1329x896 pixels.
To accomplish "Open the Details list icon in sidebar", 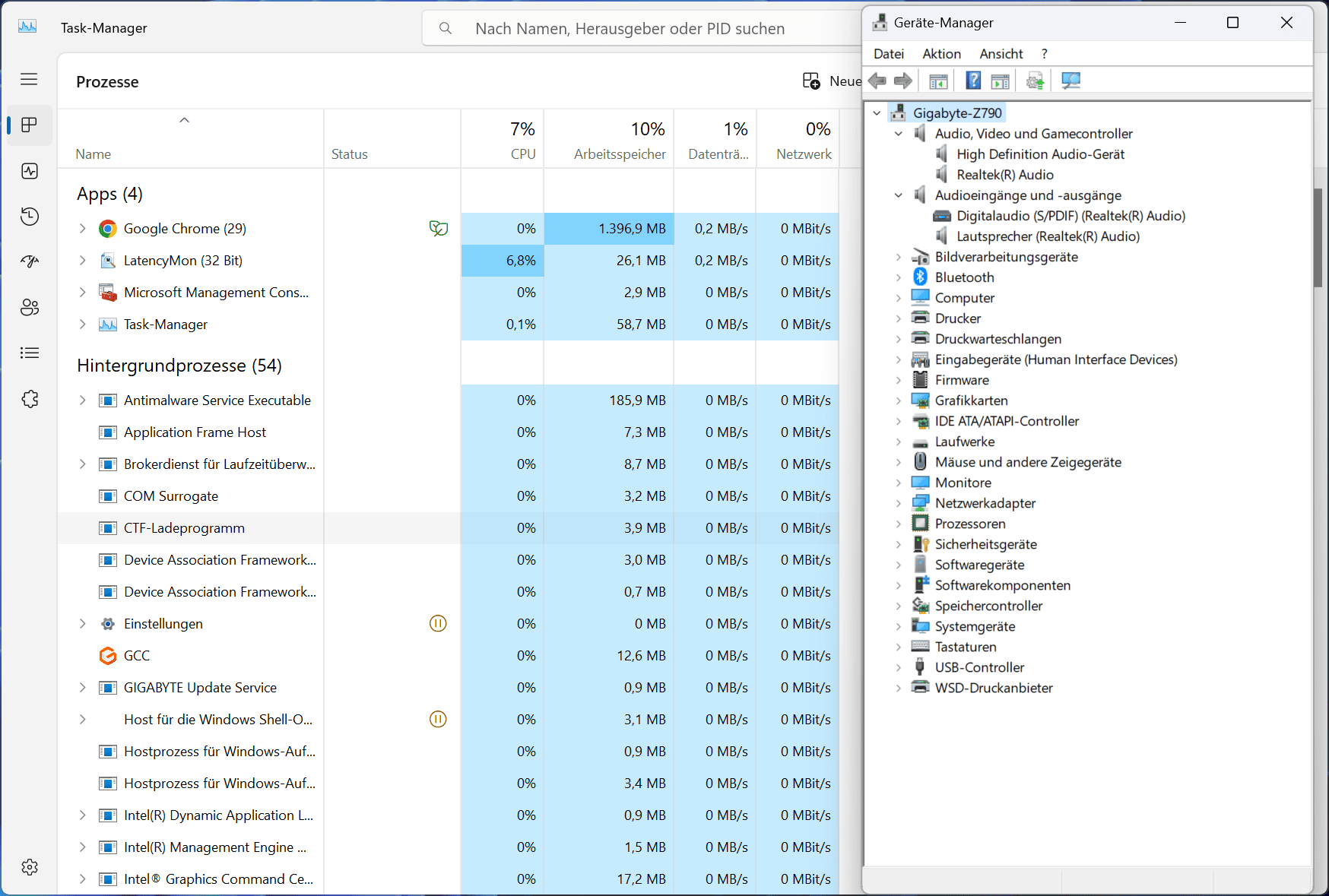I will coord(30,353).
